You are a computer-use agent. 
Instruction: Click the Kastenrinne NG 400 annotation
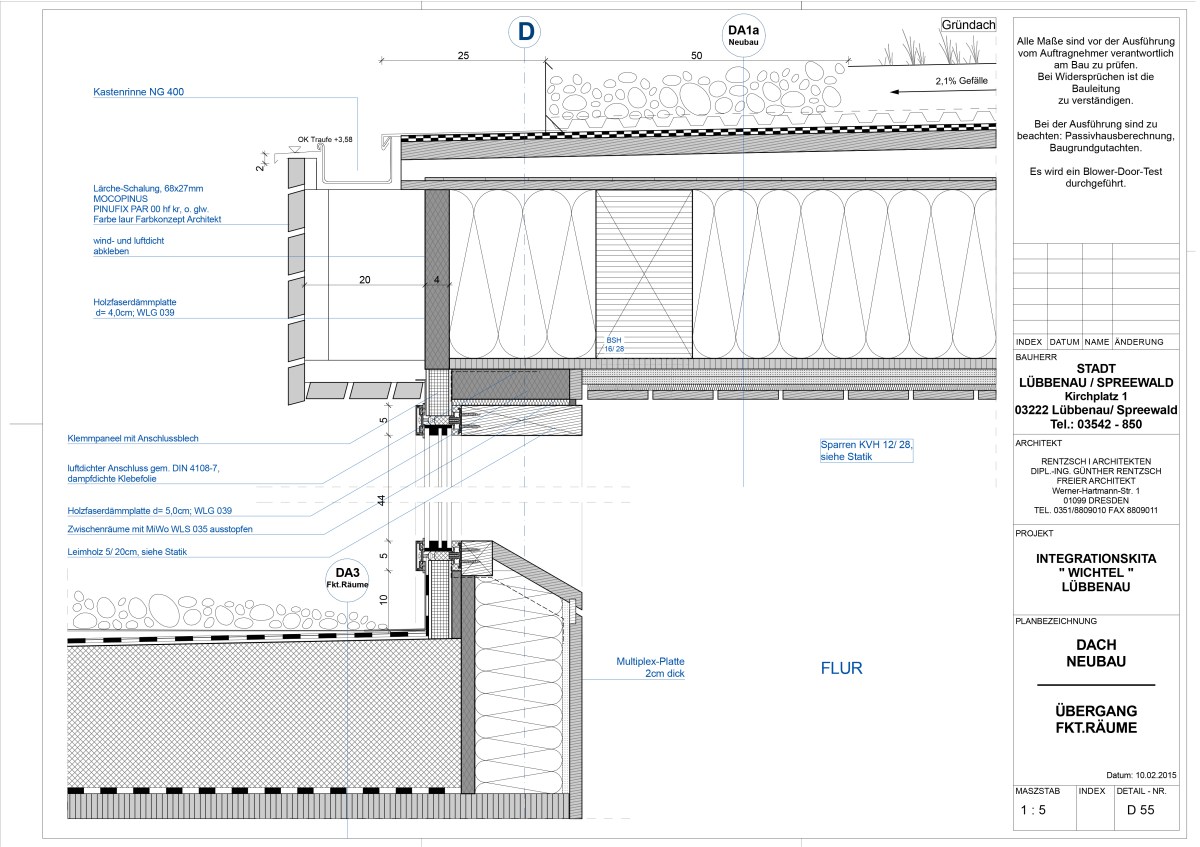click(138, 92)
